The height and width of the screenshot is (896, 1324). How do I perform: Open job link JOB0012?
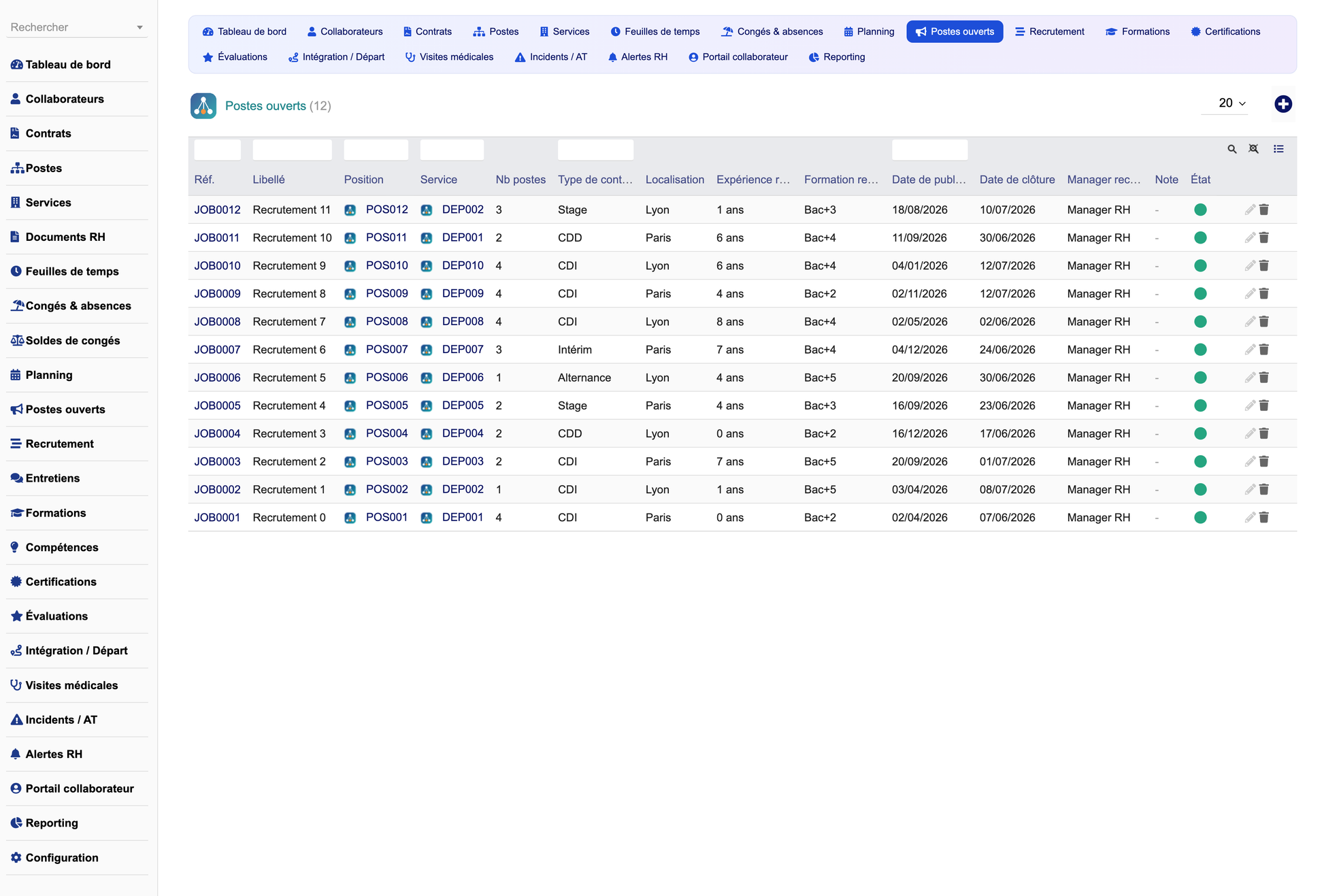click(x=217, y=210)
